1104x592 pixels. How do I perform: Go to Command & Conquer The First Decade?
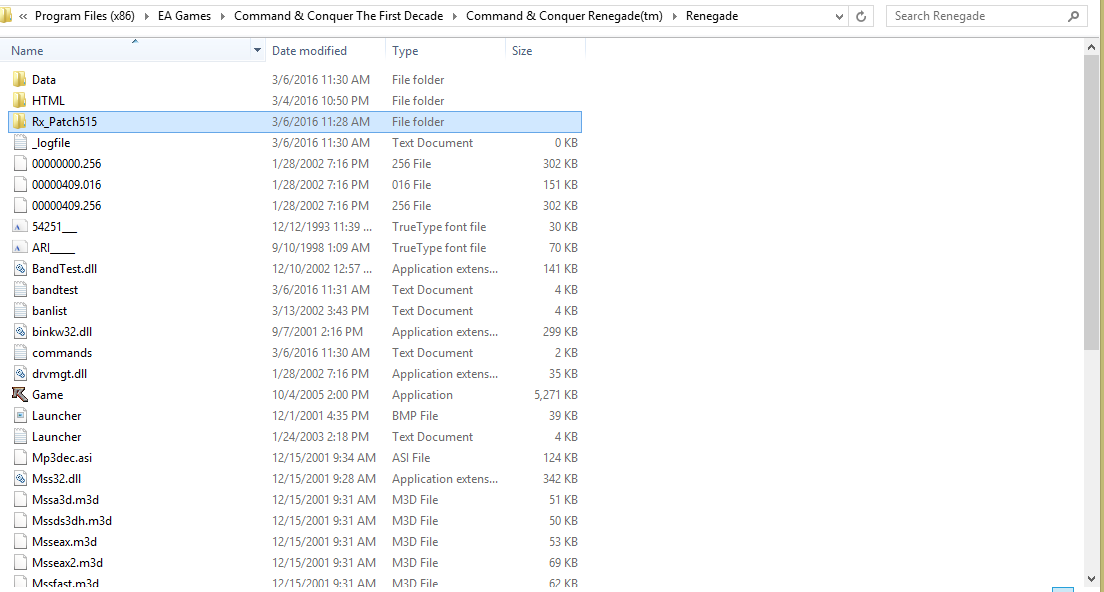[339, 16]
